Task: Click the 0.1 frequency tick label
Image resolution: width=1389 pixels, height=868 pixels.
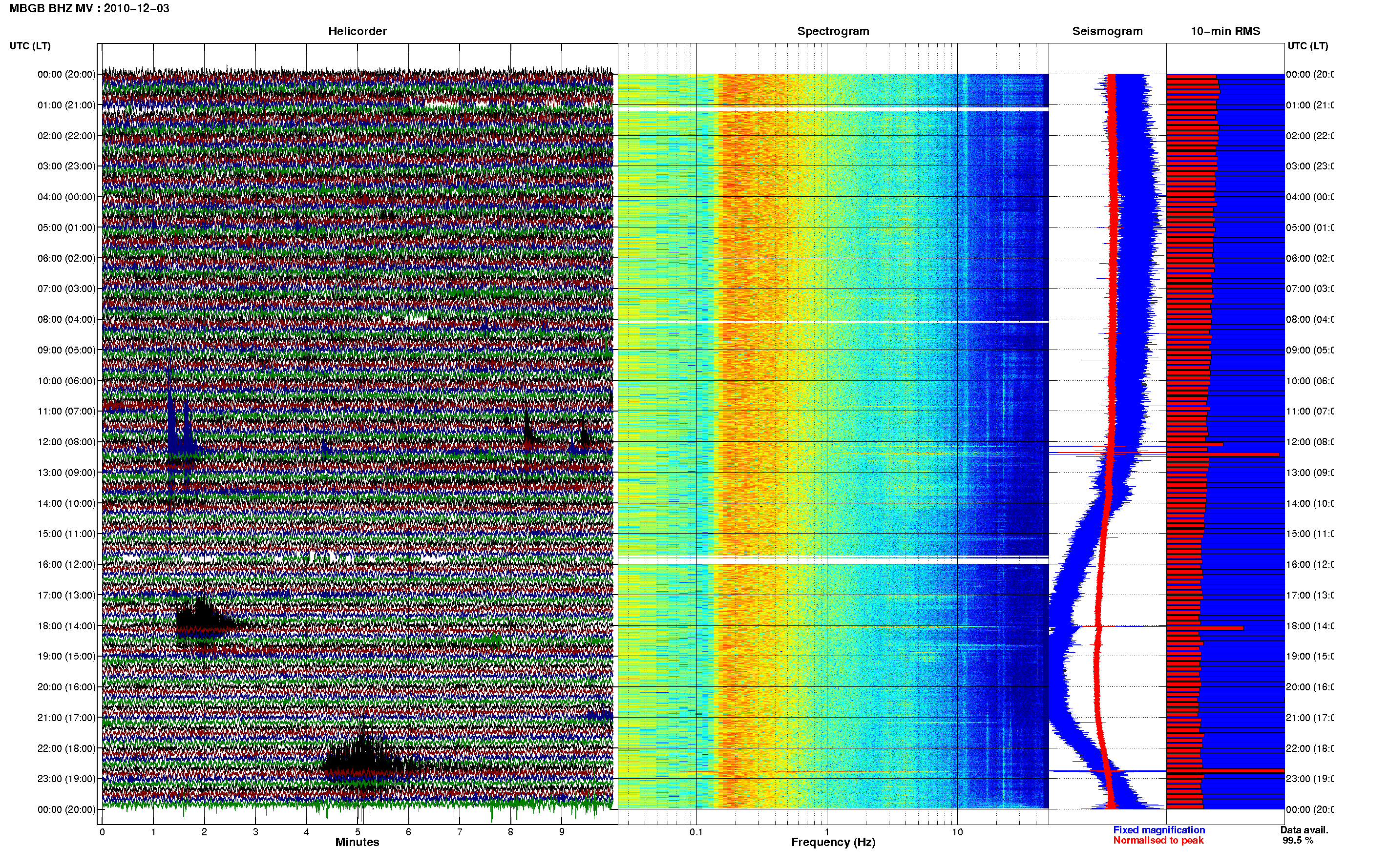Action: (x=696, y=832)
